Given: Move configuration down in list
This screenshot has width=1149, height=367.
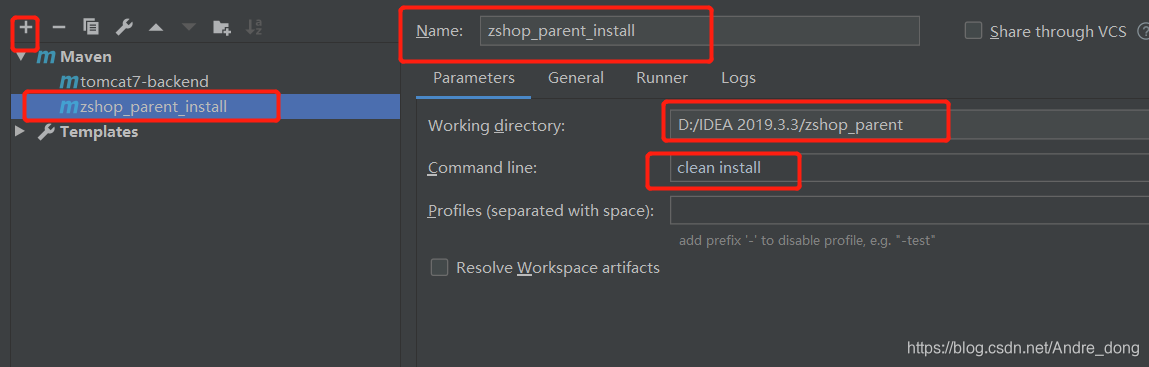Looking at the screenshot, I should coord(189,28).
